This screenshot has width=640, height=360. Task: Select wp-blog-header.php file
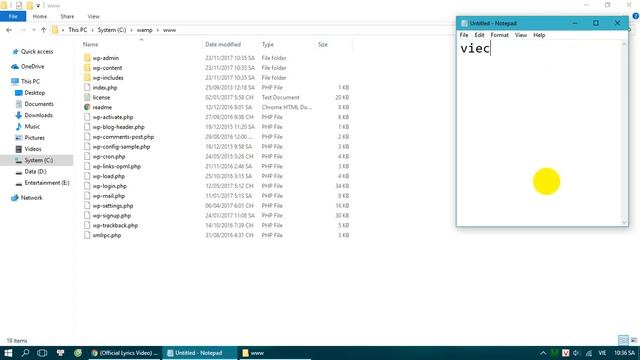coord(118,127)
